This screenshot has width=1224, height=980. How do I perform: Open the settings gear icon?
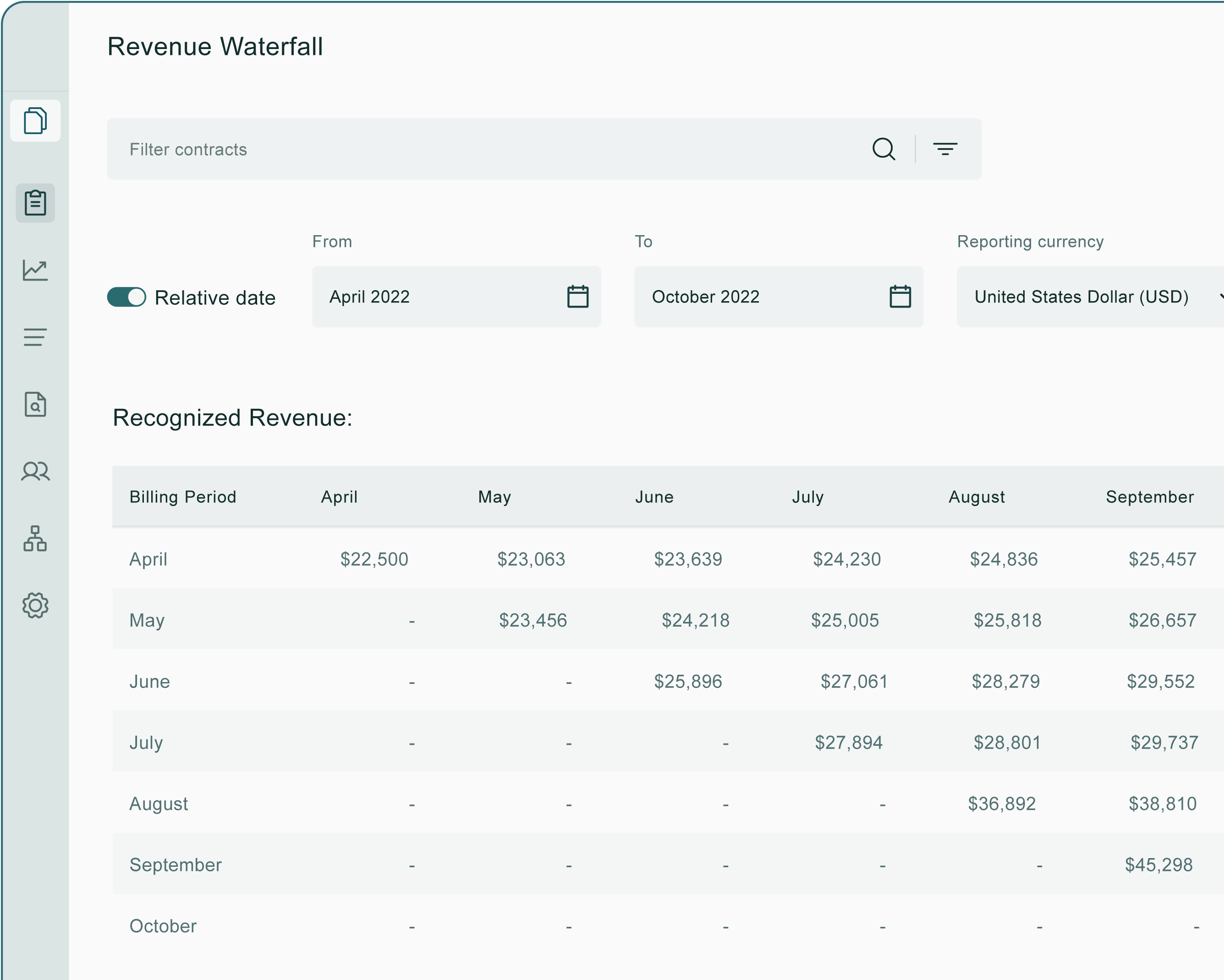(35, 605)
